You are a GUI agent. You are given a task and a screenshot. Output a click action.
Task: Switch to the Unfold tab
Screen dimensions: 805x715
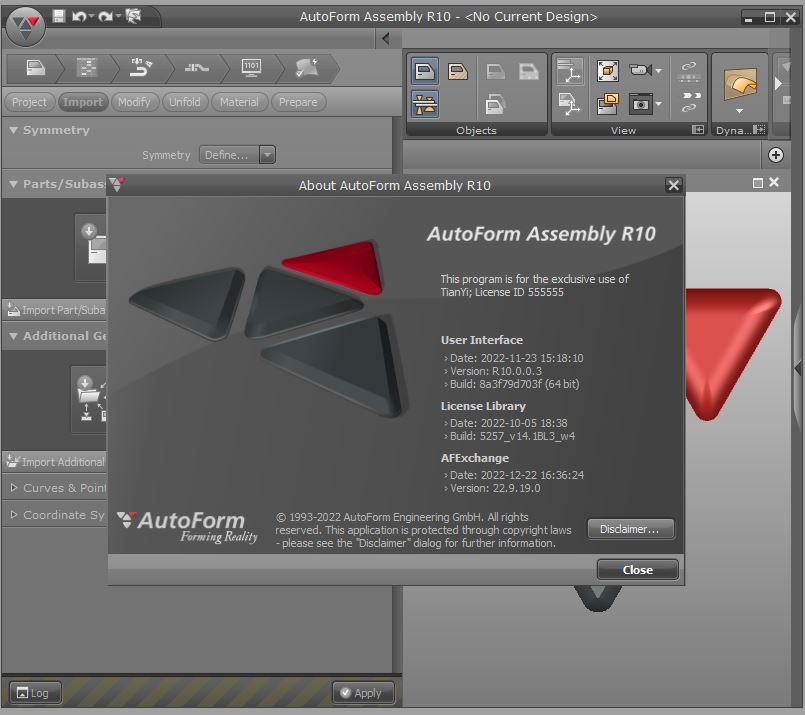tap(185, 102)
